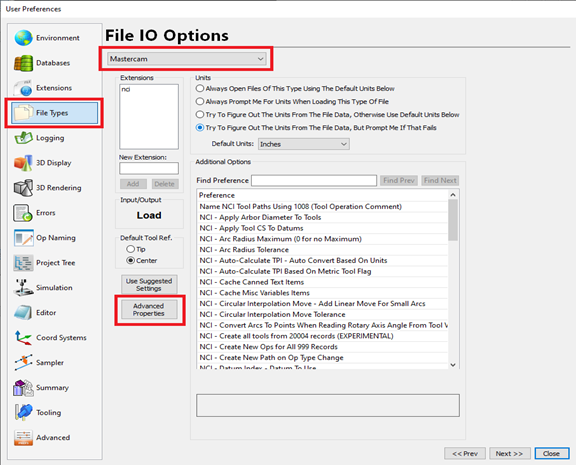576x465 pixels.
Task: Select 'Create all tools from 20004 records' preference
Action: (x=323, y=336)
